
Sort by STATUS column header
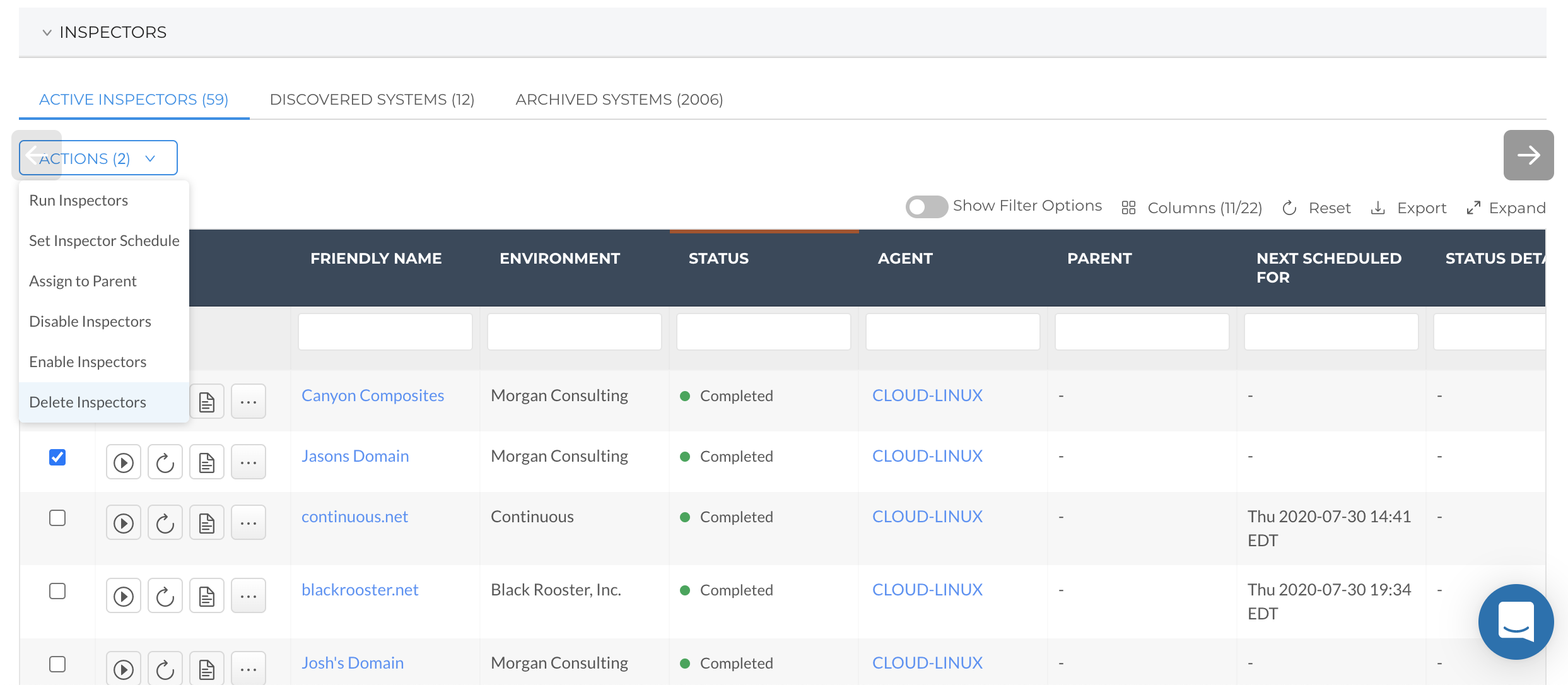pos(718,259)
